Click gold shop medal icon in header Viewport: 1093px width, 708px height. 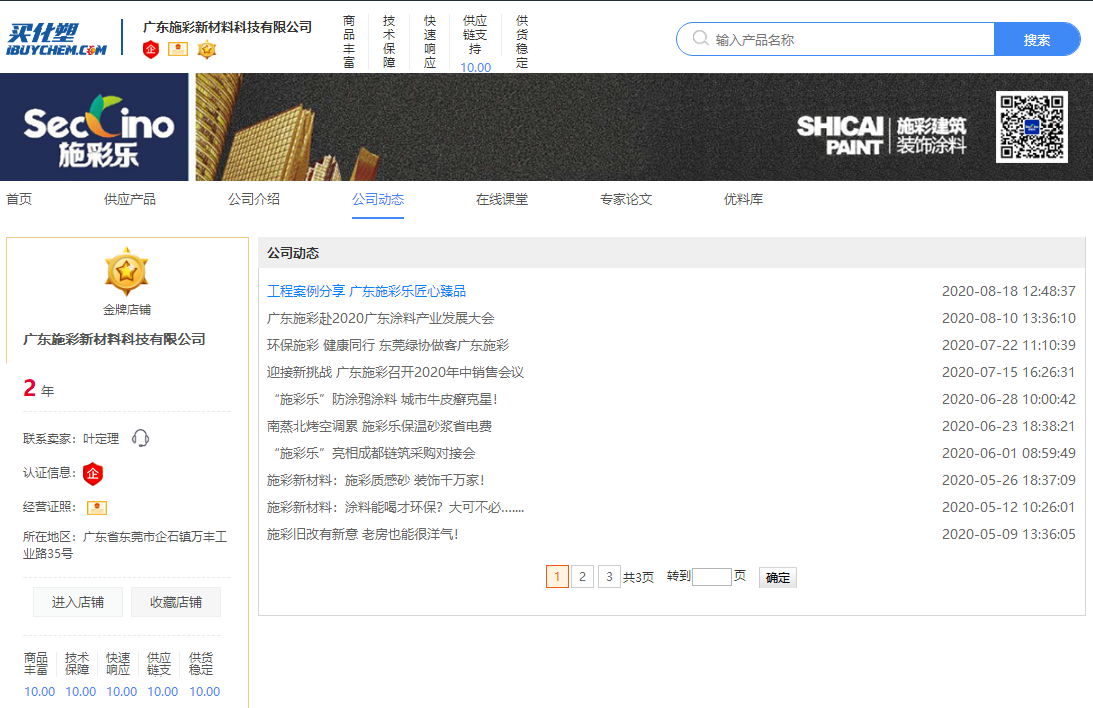coord(207,49)
